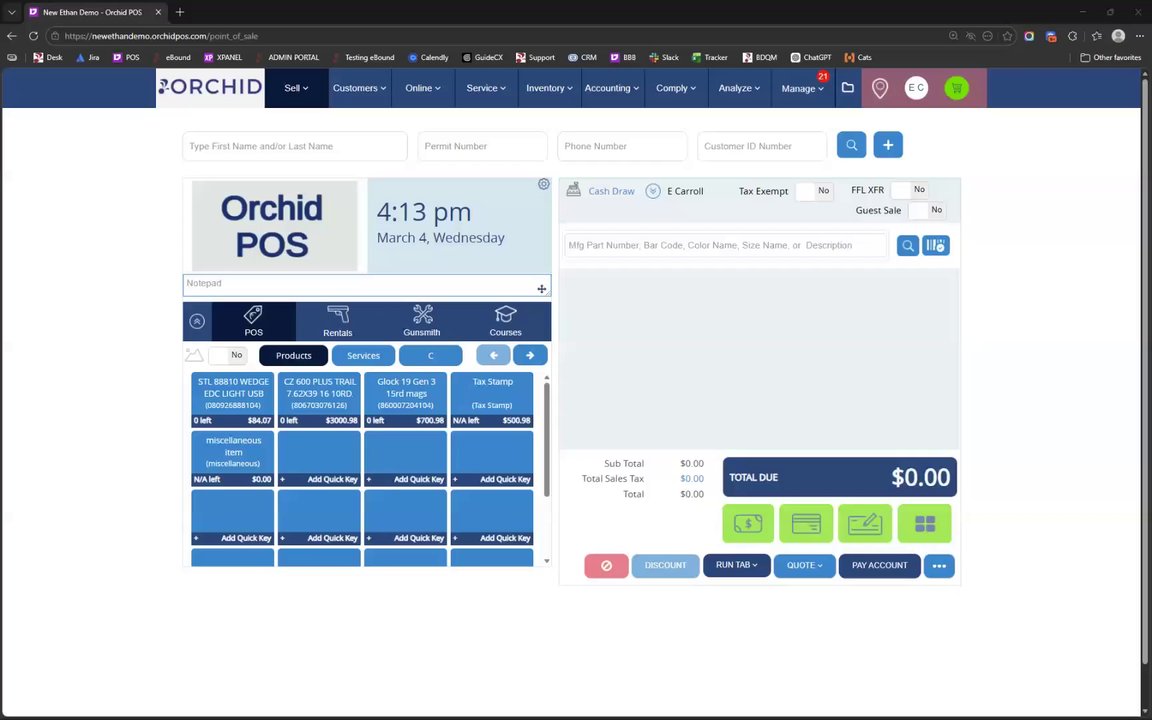Expand the Service dropdown menu

pos(486,88)
